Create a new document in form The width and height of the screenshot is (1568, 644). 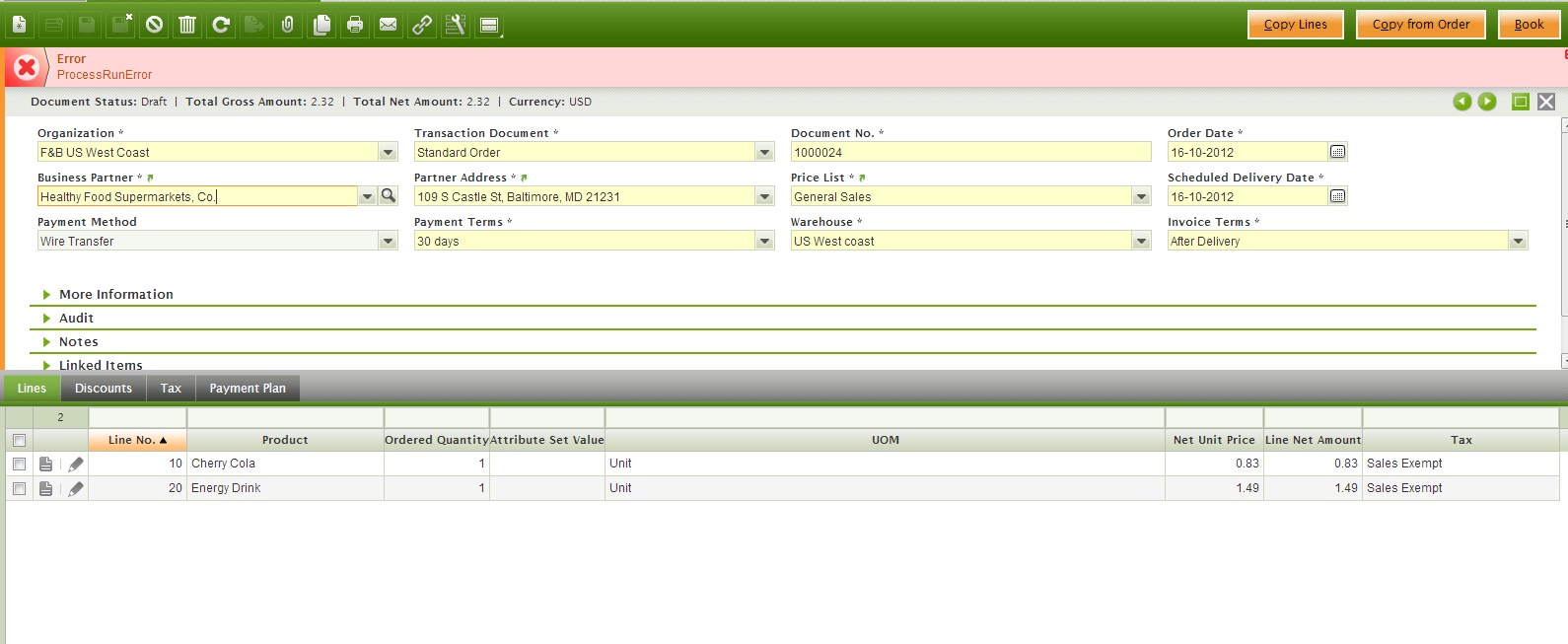tap(20, 25)
